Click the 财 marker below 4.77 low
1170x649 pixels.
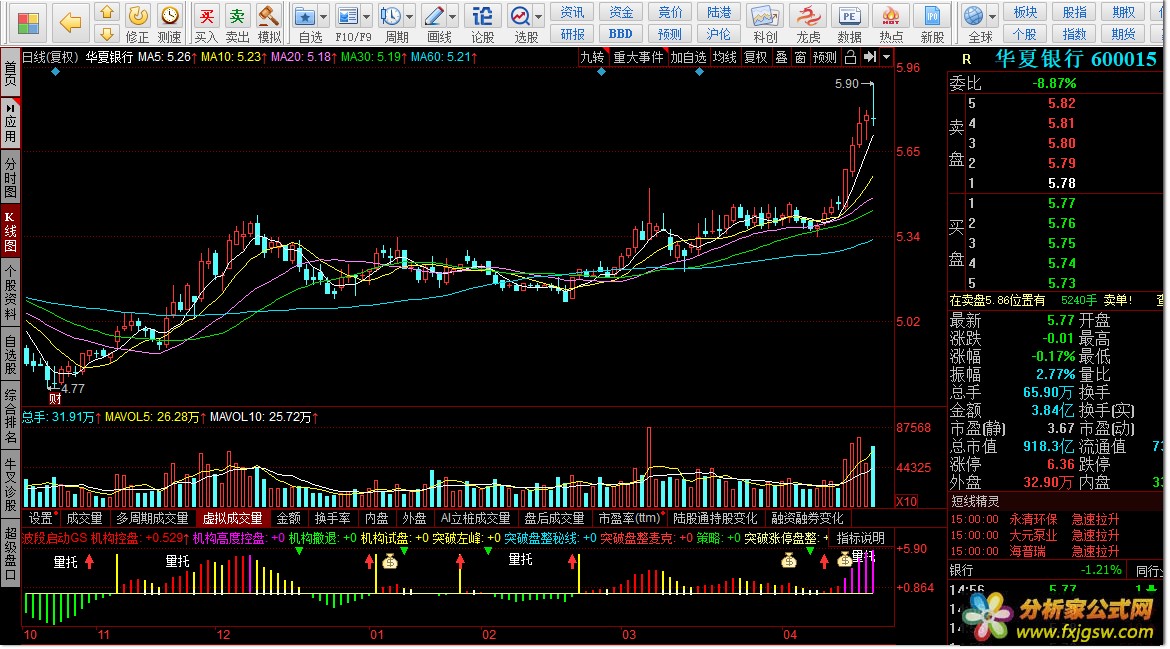click(x=55, y=399)
